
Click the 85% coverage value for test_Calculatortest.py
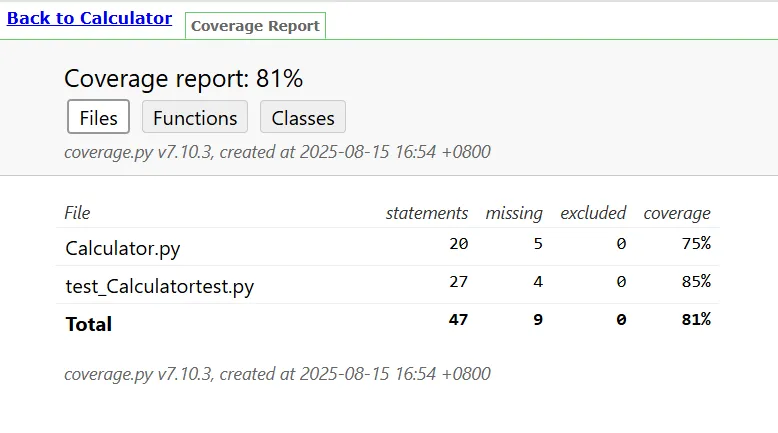pos(696,282)
